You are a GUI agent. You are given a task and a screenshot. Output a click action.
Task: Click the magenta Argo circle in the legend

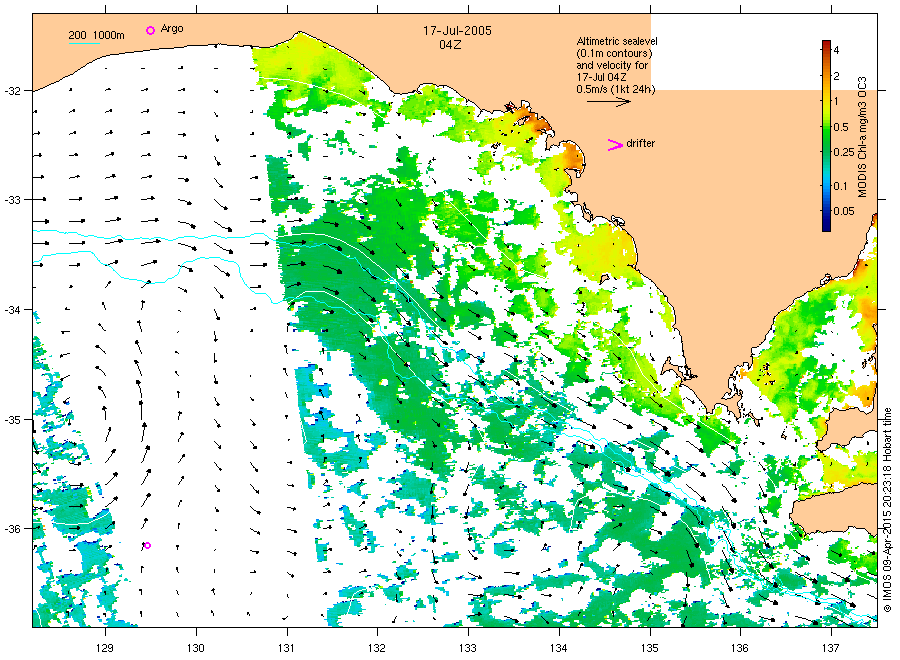point(150,30)
